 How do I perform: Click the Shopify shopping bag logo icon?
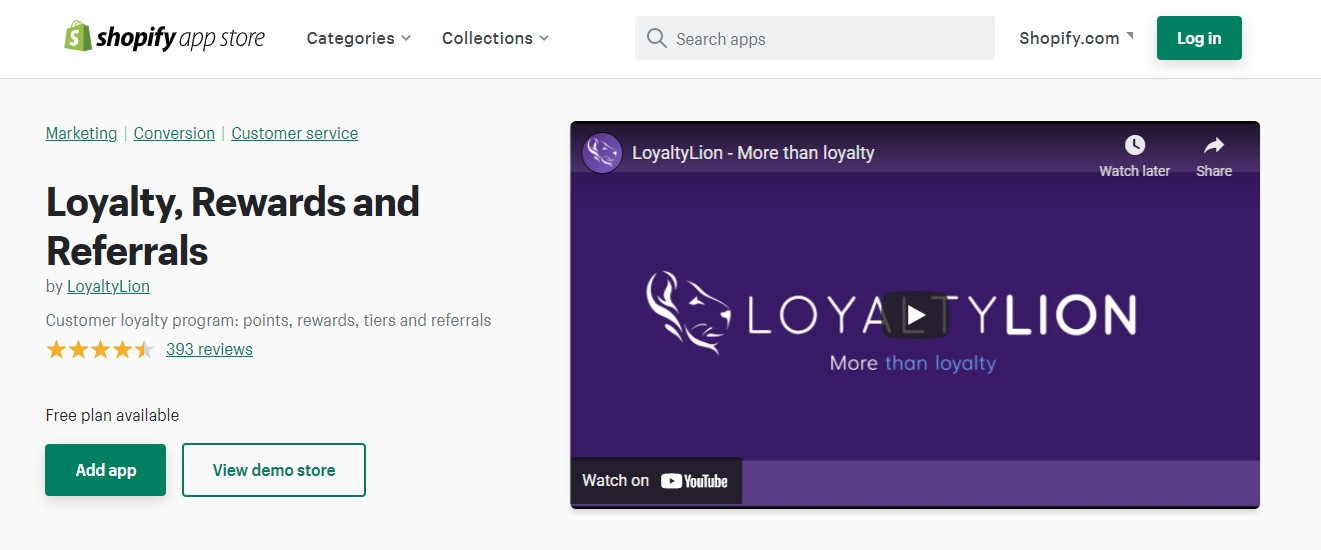coord(78,37)
